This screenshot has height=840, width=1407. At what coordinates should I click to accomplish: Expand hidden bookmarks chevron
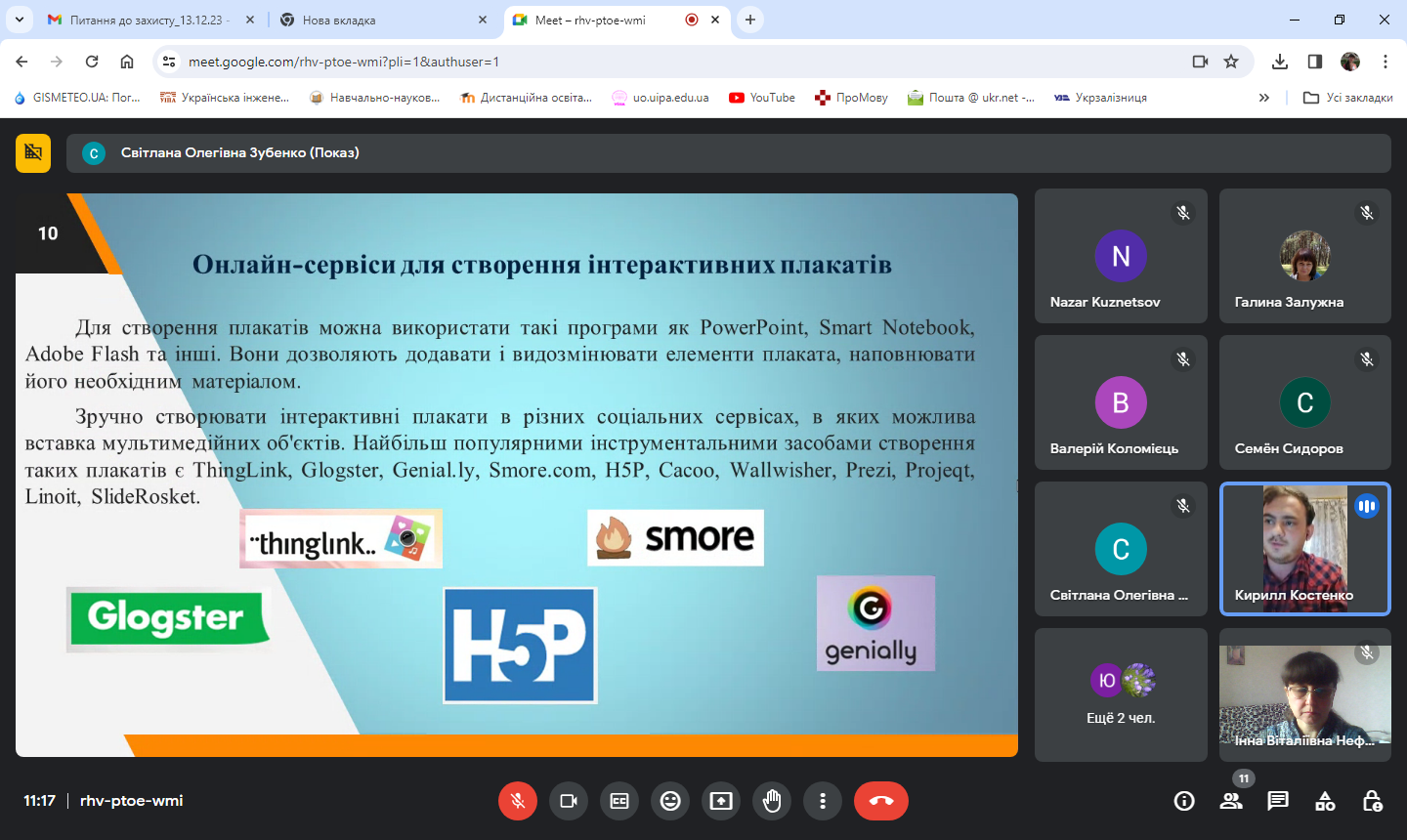pyautogui.click(x=1264, y=98)
